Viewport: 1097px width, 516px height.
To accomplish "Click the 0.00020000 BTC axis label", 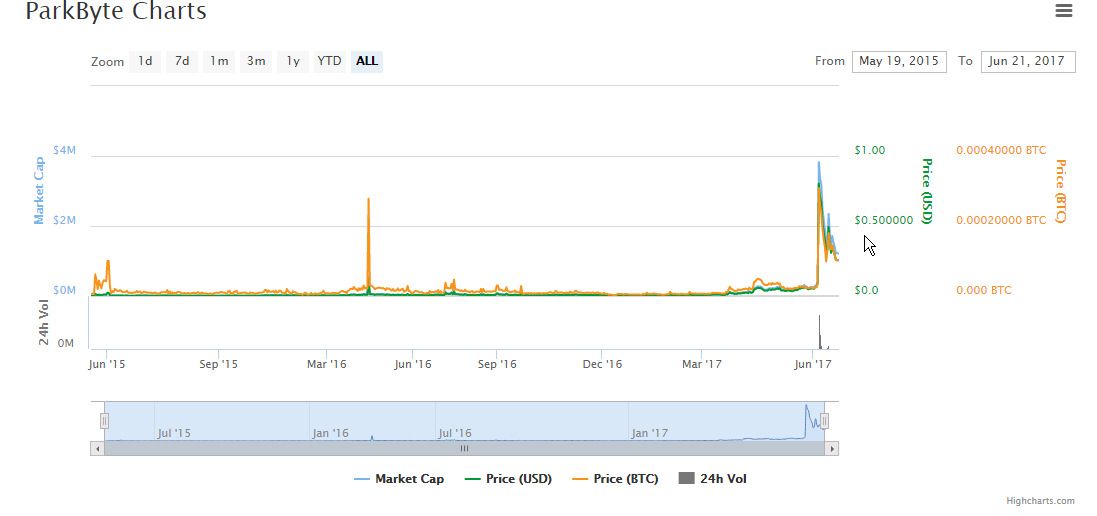I will tap(1001, 220).
